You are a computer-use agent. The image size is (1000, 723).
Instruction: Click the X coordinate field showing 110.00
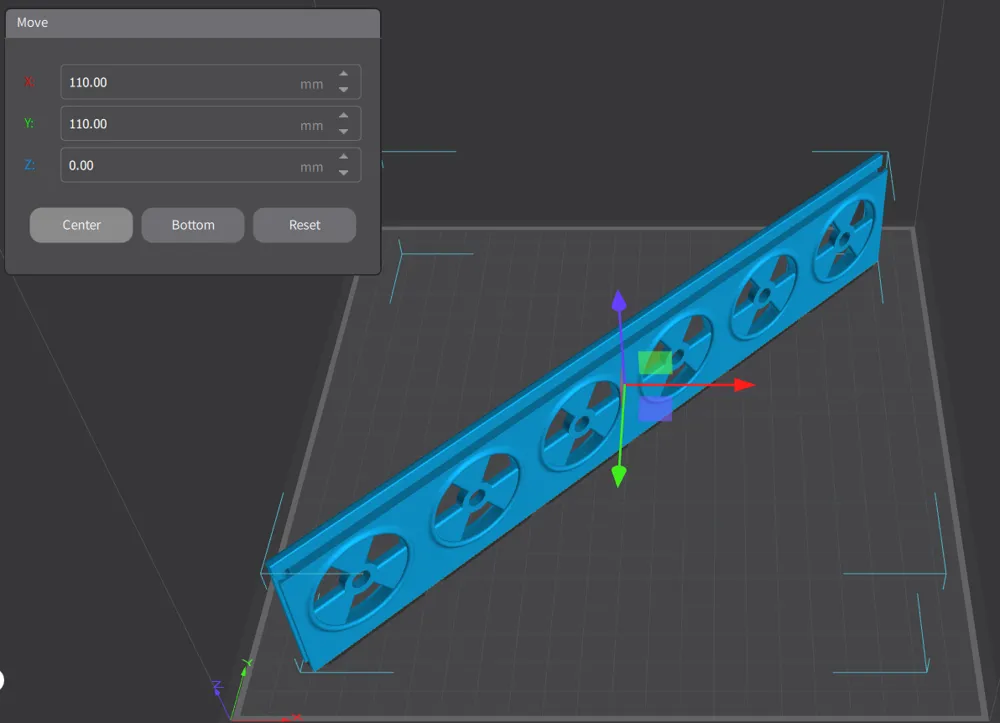[x=180, y=82]
